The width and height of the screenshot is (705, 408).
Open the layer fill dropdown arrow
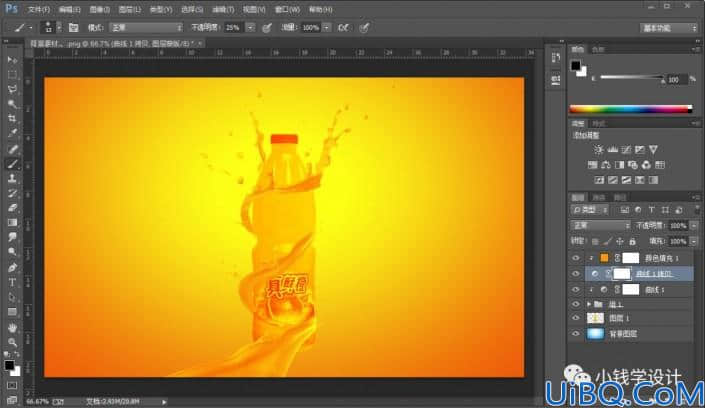point(694,242)
